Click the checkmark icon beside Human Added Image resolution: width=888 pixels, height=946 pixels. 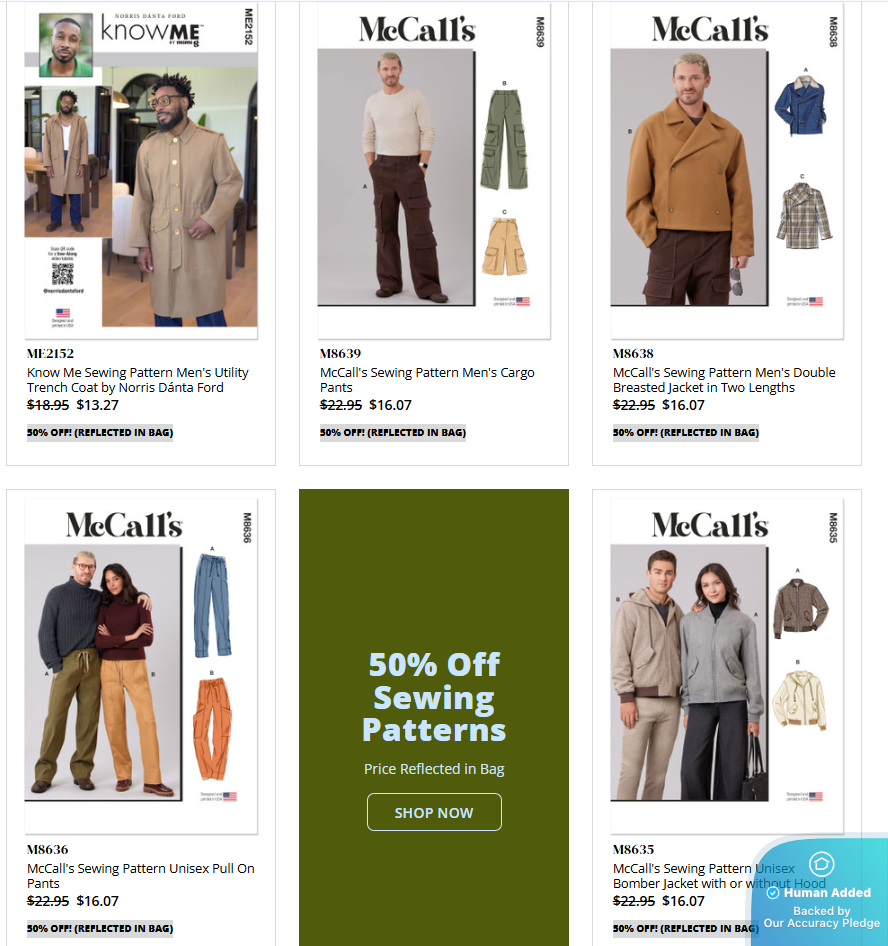point(773,893)
